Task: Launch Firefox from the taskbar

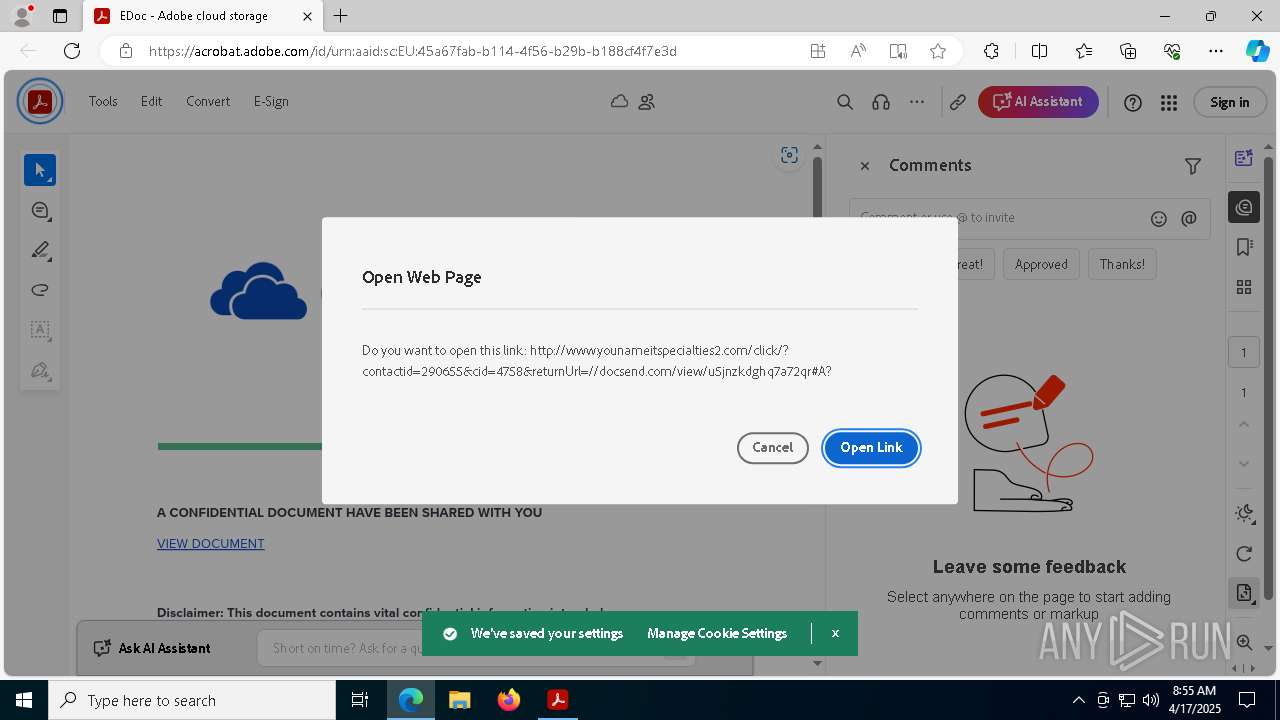Action: pos(509,700)
